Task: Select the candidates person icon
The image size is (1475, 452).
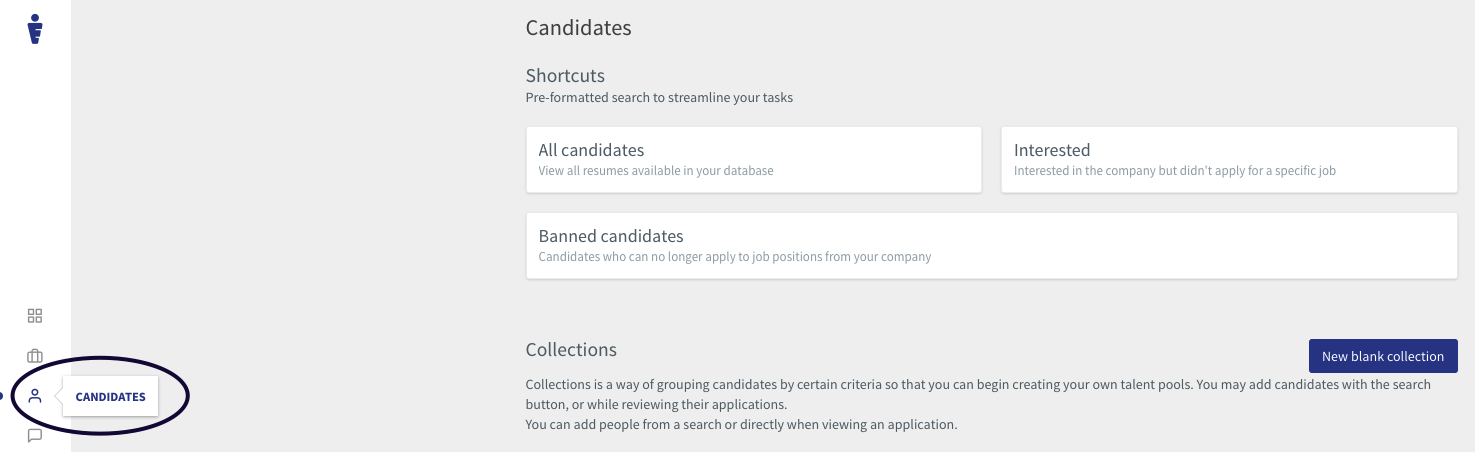Action: click(x=35, y=396)
